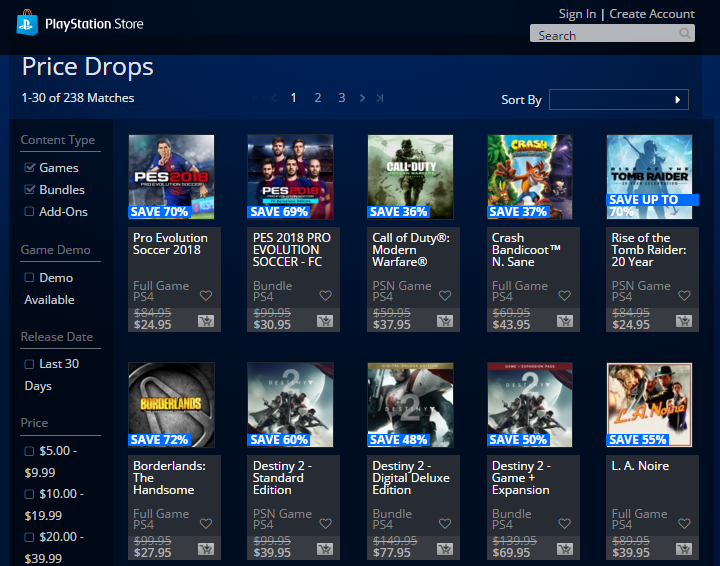This screenshot has height=566, width=720.
Task: Click the Sign In link
Action: coord(577,14)
